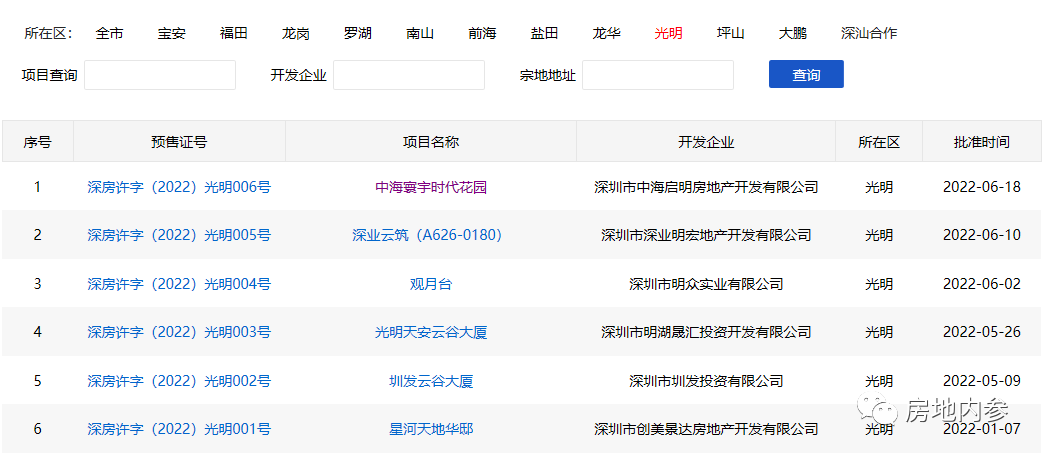This screenshot has height=456, width=1042.
Task: Select the 福田 district filter
Action: (x=233, y=33)
